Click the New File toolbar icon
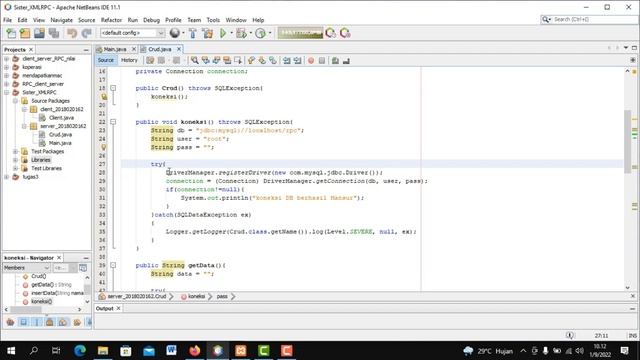 [x=11, y=33]
